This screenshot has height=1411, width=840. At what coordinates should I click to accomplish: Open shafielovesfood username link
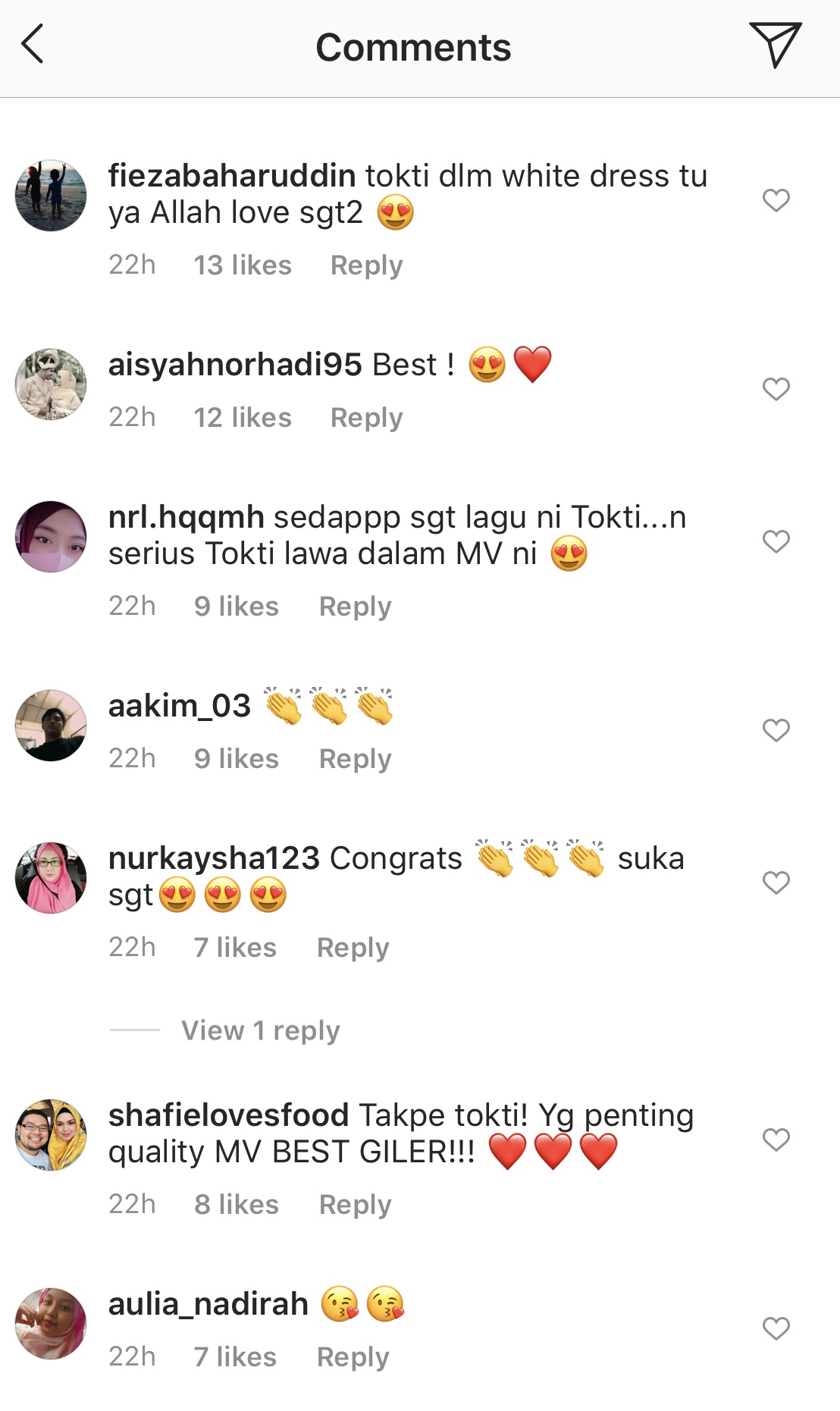click(228, 1115)
